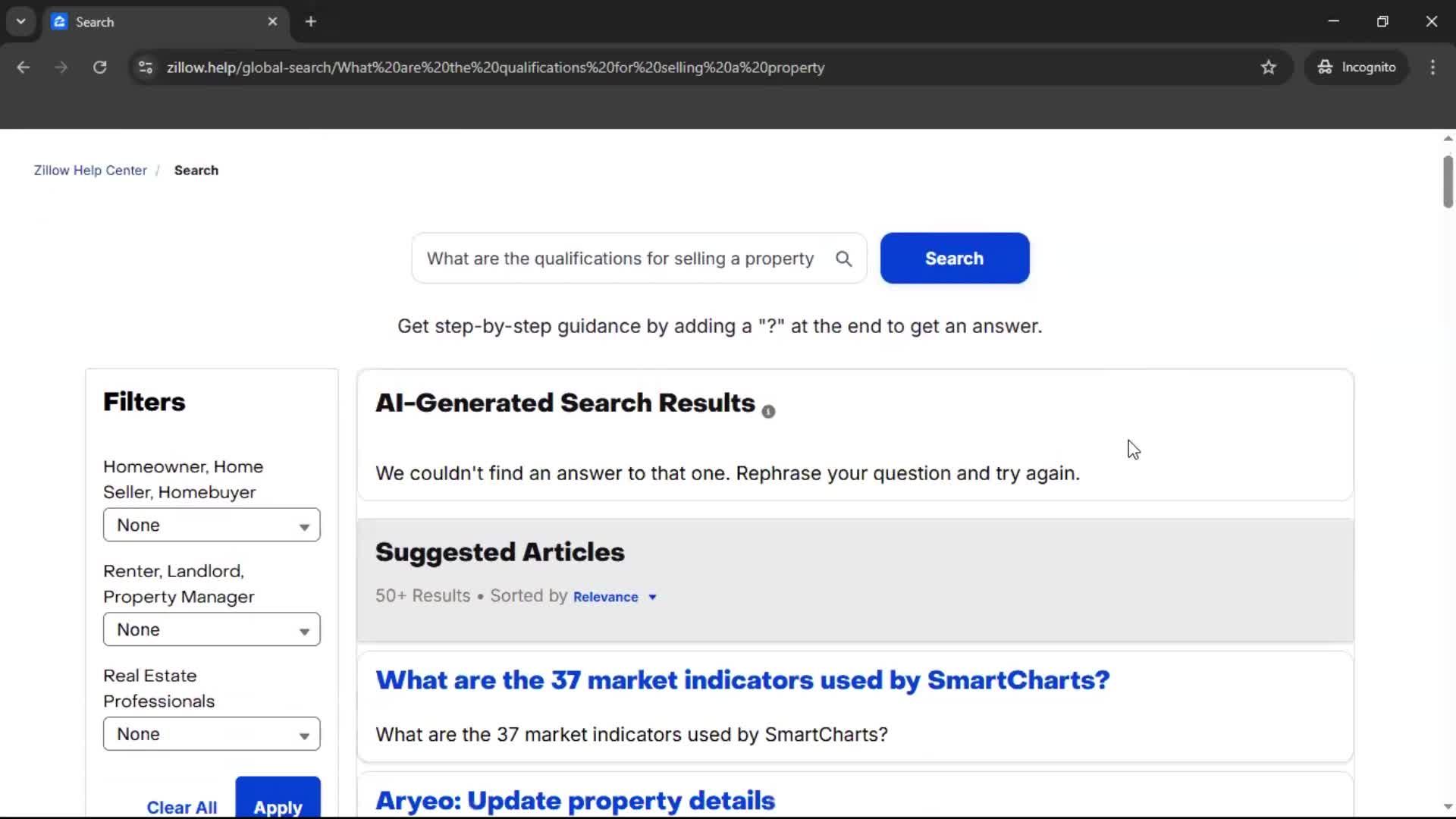
Task: Click the Incognito profile icon
Action: (x=1325, y=67)
